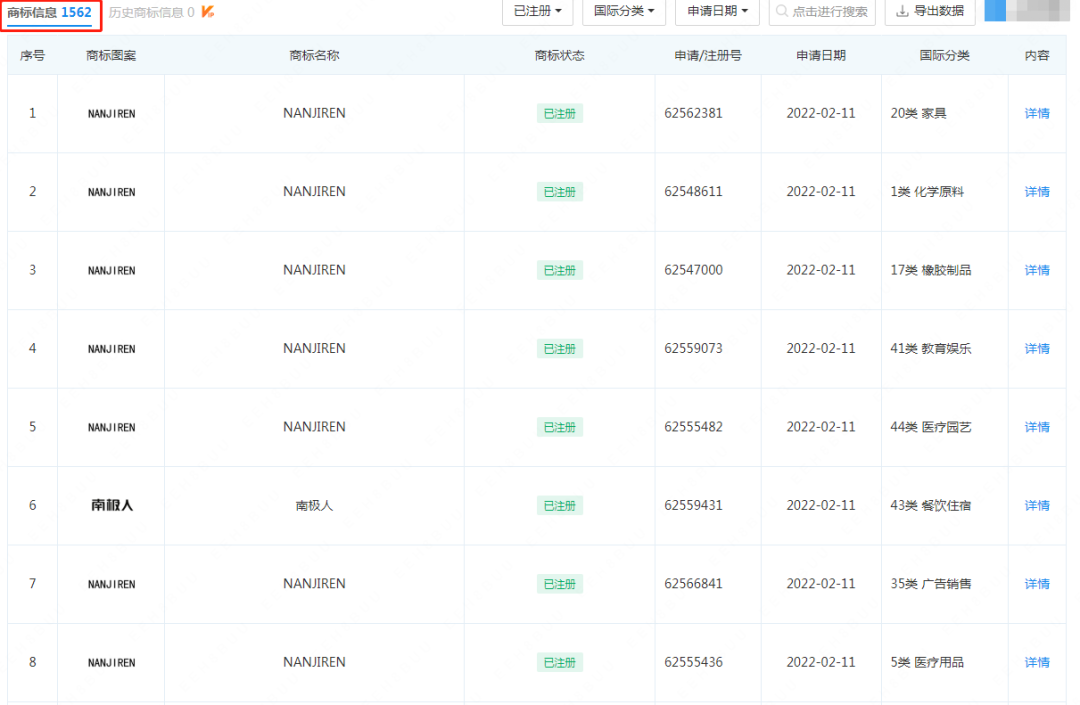This screenshot has width=1080, height=705.
Task: Focus the 点击进行搜索 search box
Action: (x=822, y=11)
